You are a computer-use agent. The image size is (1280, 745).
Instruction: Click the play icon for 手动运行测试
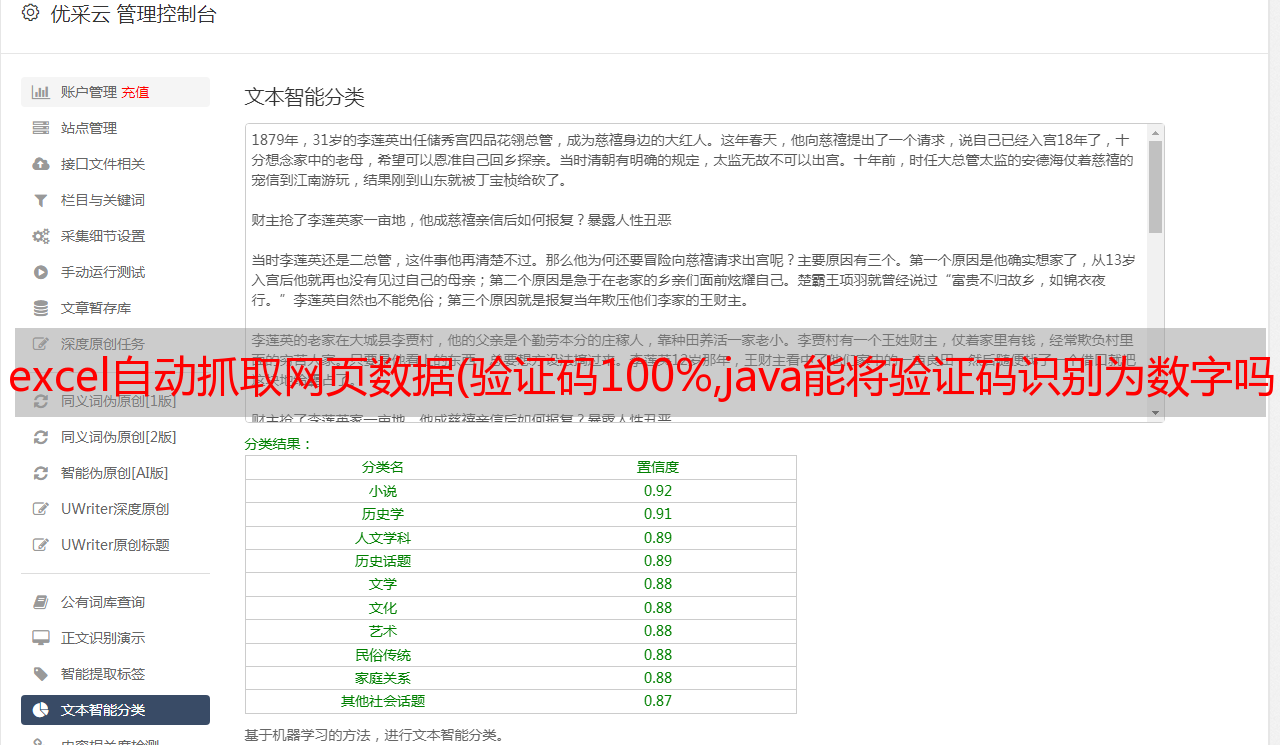41,272
